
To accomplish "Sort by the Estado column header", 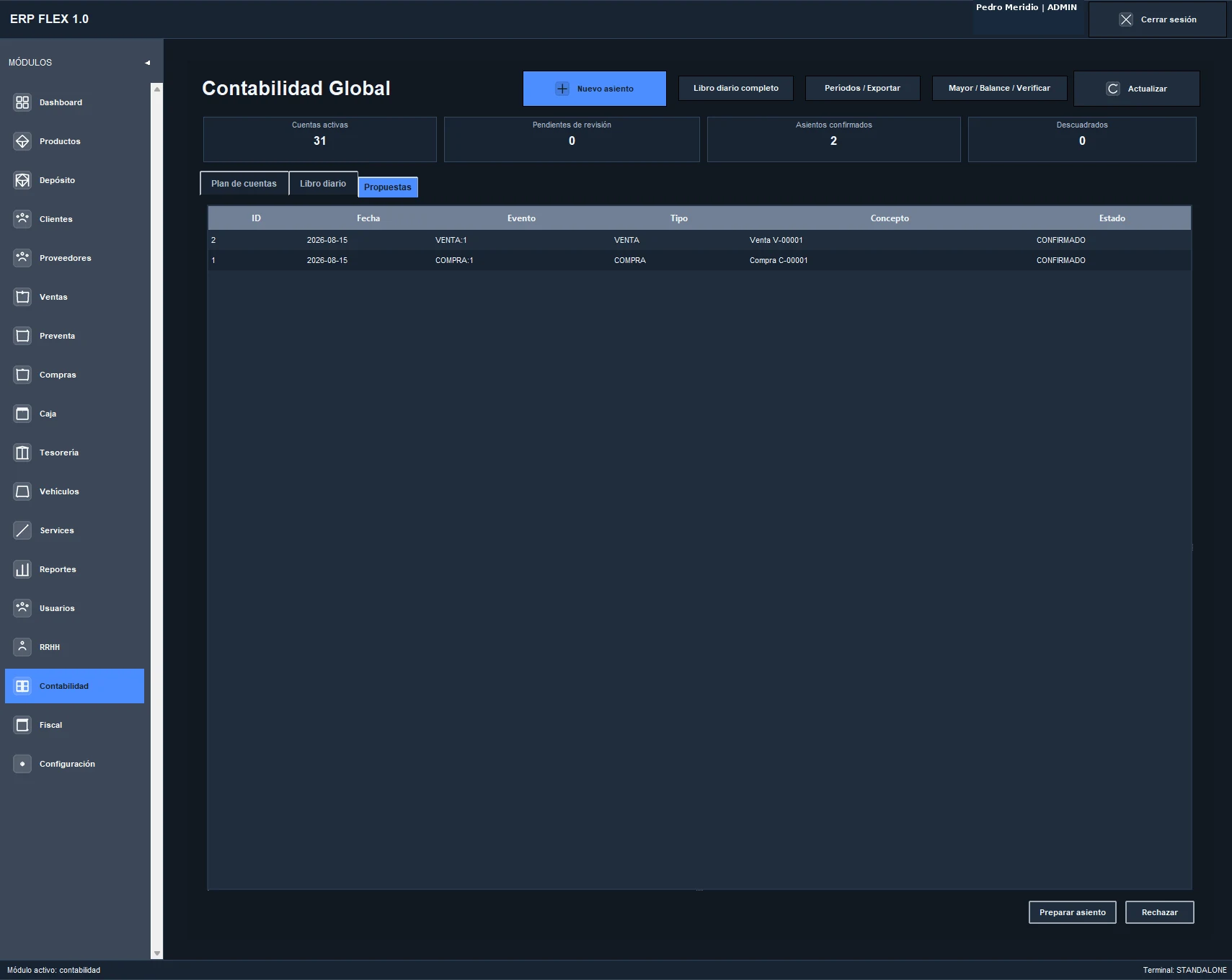I will 1112,218.
